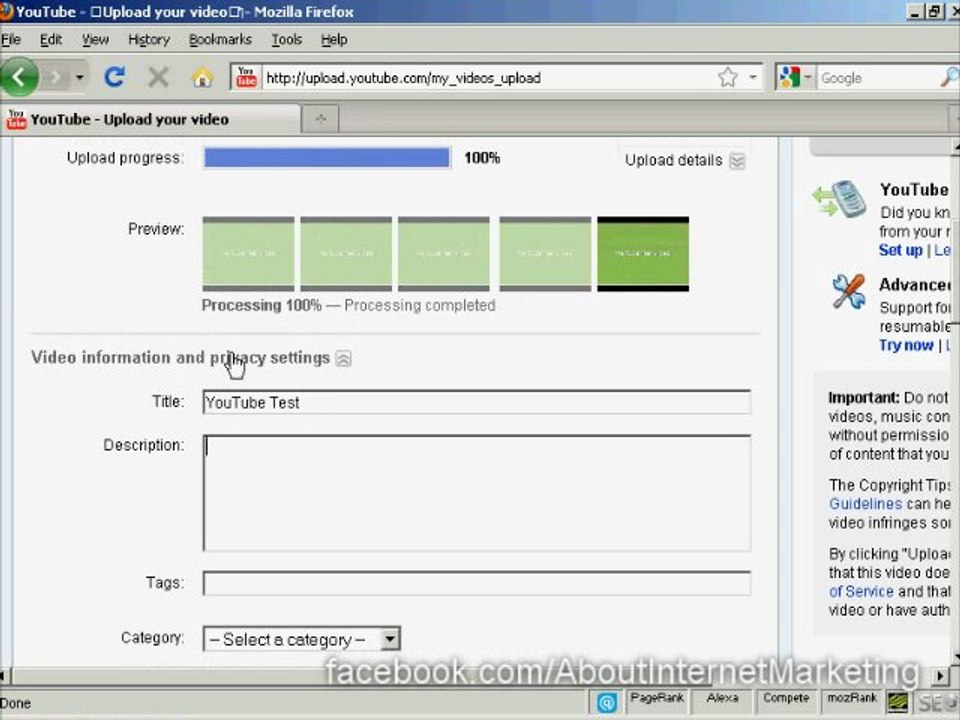The height and width of the screenshot is (720, 960).
Task: Click the Compete status bar item
Action: [786, 699]
